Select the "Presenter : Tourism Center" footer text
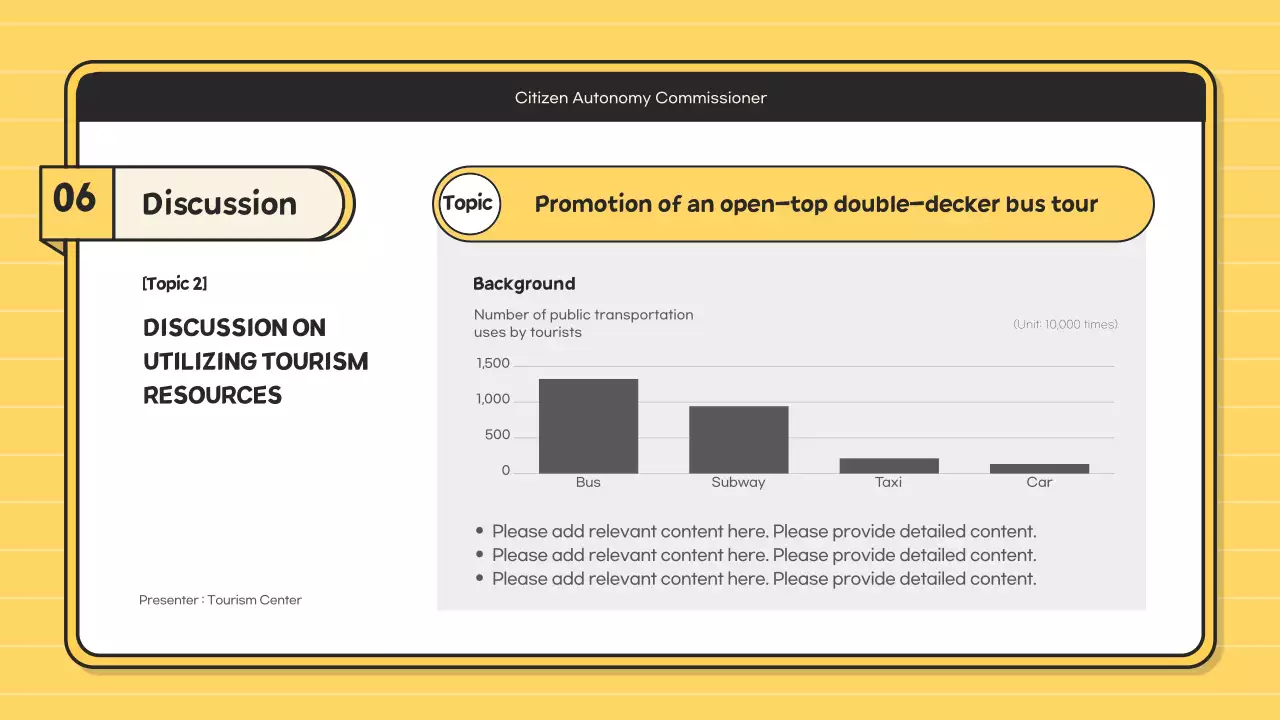Image resolution: width=1280 pixels, height=720 pixels. 220,600
